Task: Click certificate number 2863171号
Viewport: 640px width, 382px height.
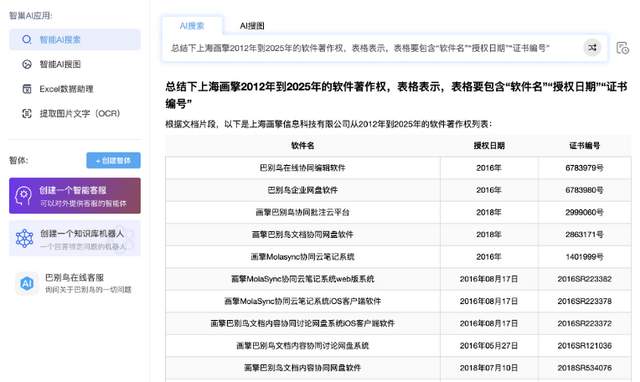Action: pyautogui.click(x=584, y=235)
